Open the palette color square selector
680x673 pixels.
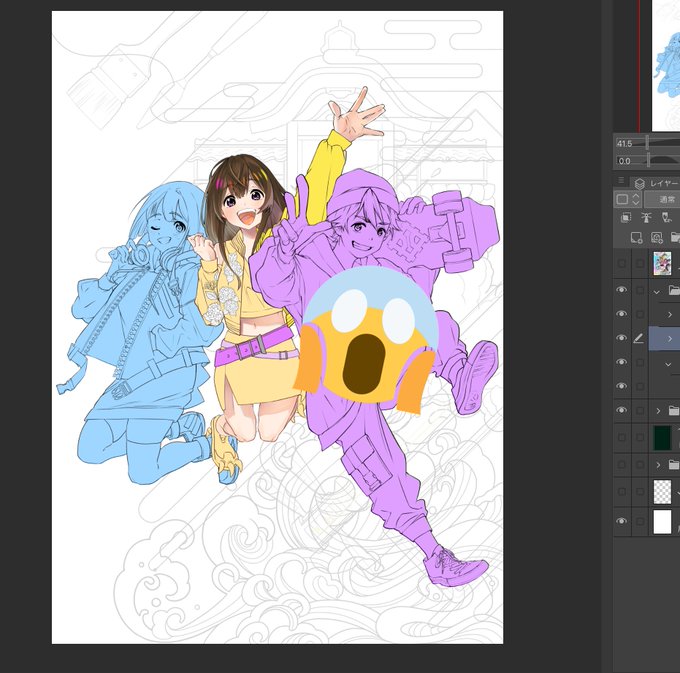click(x=622, y=199)
